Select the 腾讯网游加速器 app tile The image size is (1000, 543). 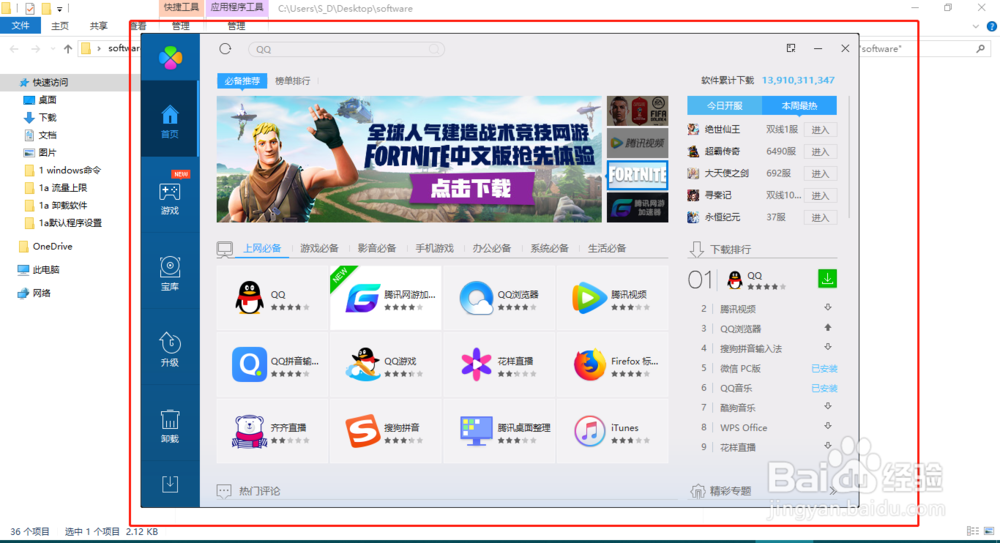pos(385,298)
